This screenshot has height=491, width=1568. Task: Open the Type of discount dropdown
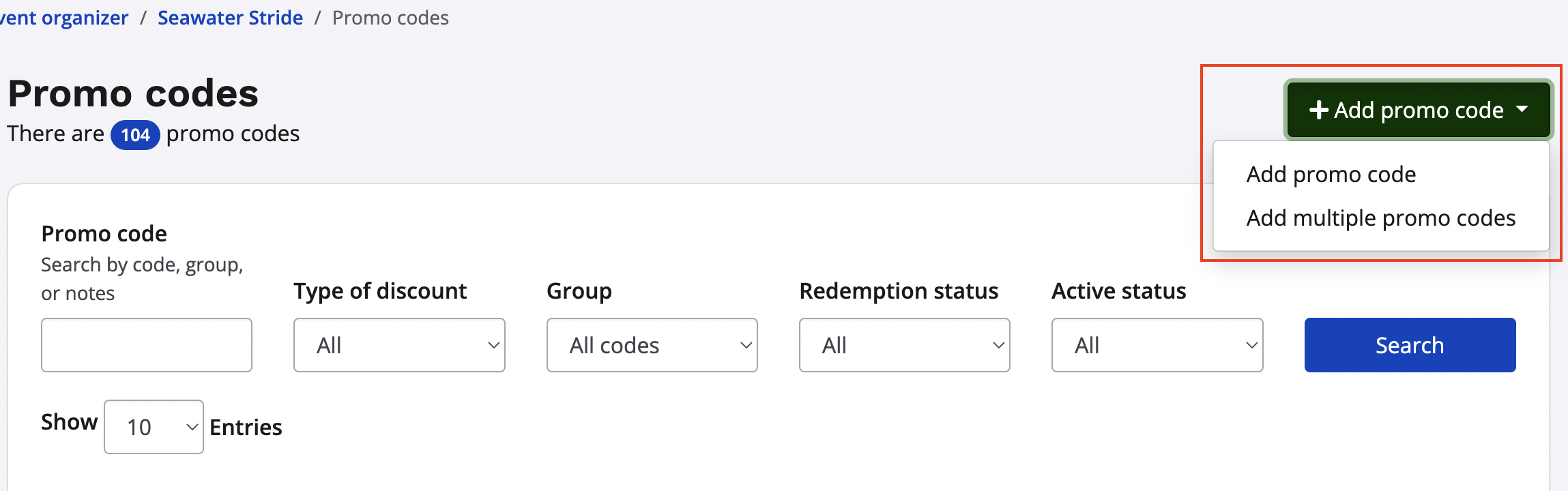399,345
